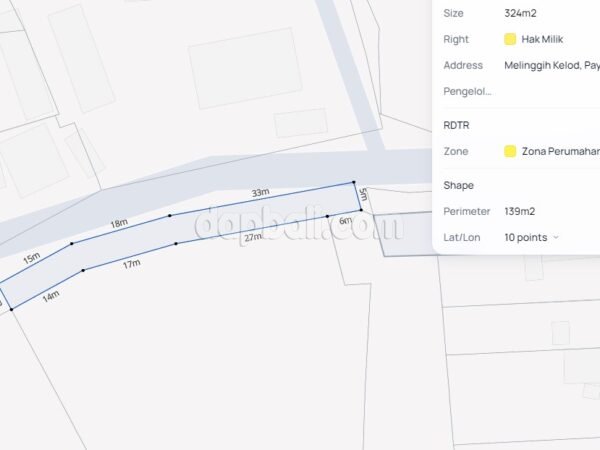Select the 14m edge label
600x450 pixels.
pos(49,296)
